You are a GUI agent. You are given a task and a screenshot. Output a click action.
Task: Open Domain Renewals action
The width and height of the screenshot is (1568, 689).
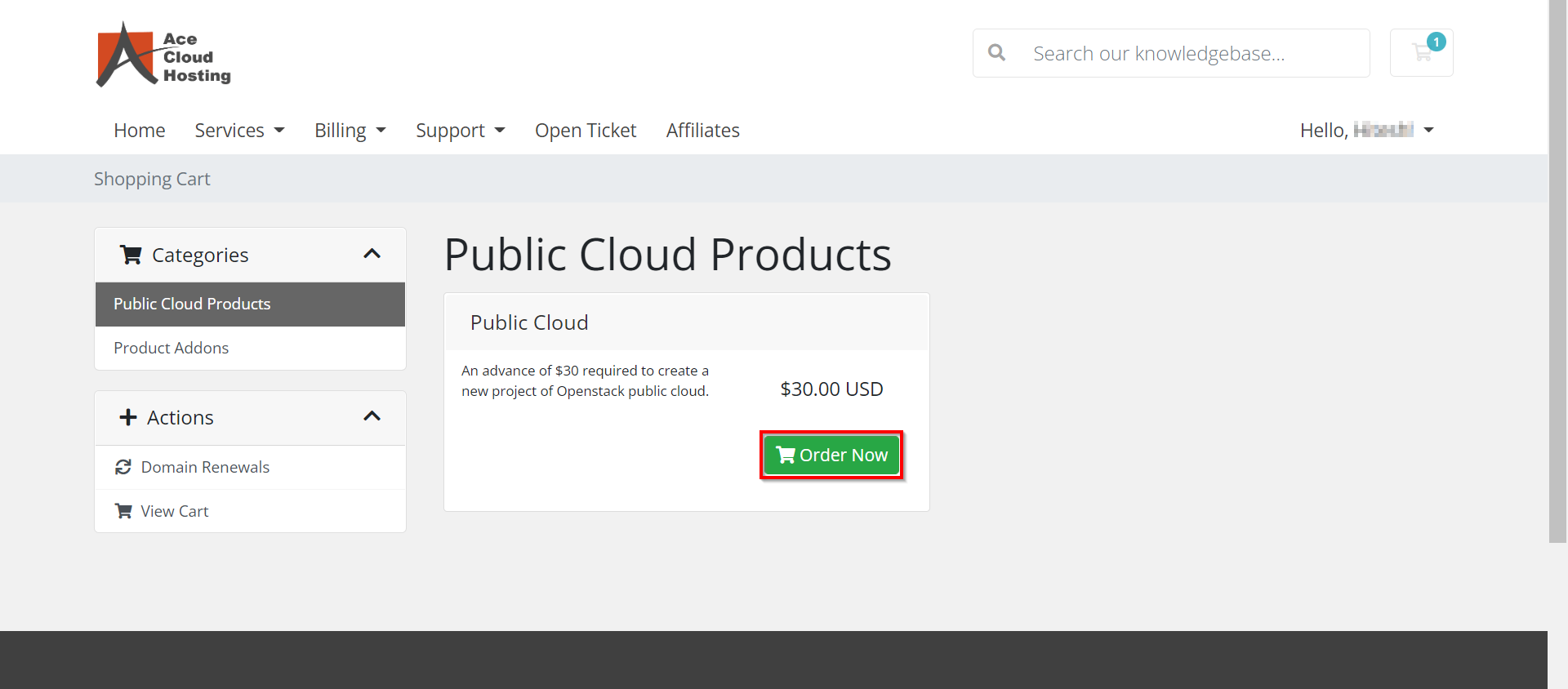250,467
